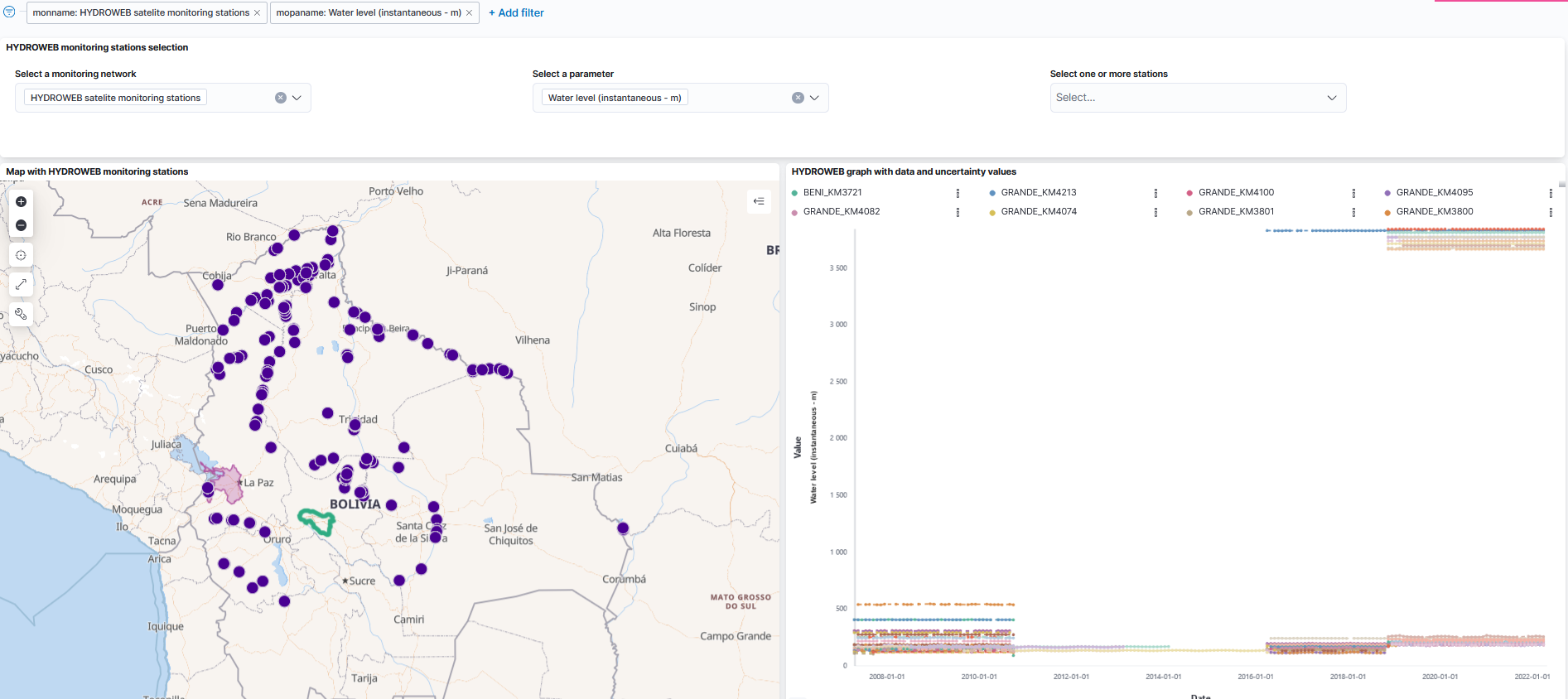Toggle GRANDE_KM3800 legend series visibility

[x=1434, y=212]
